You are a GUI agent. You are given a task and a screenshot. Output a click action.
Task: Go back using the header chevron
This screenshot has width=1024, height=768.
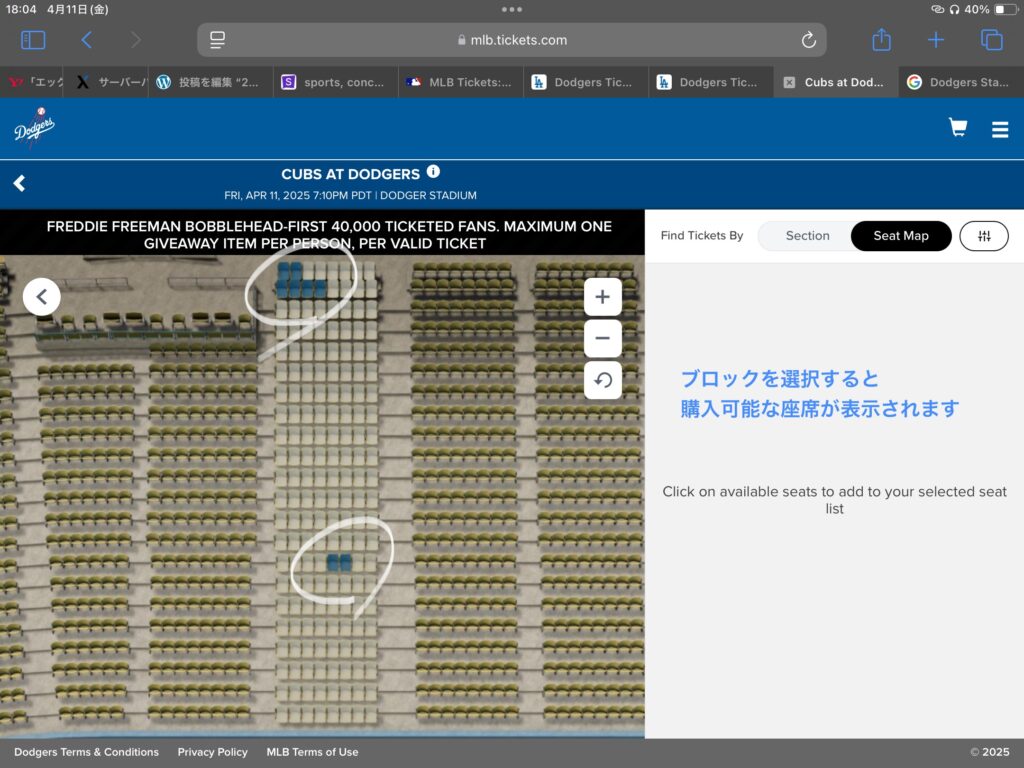pos(20,184)
